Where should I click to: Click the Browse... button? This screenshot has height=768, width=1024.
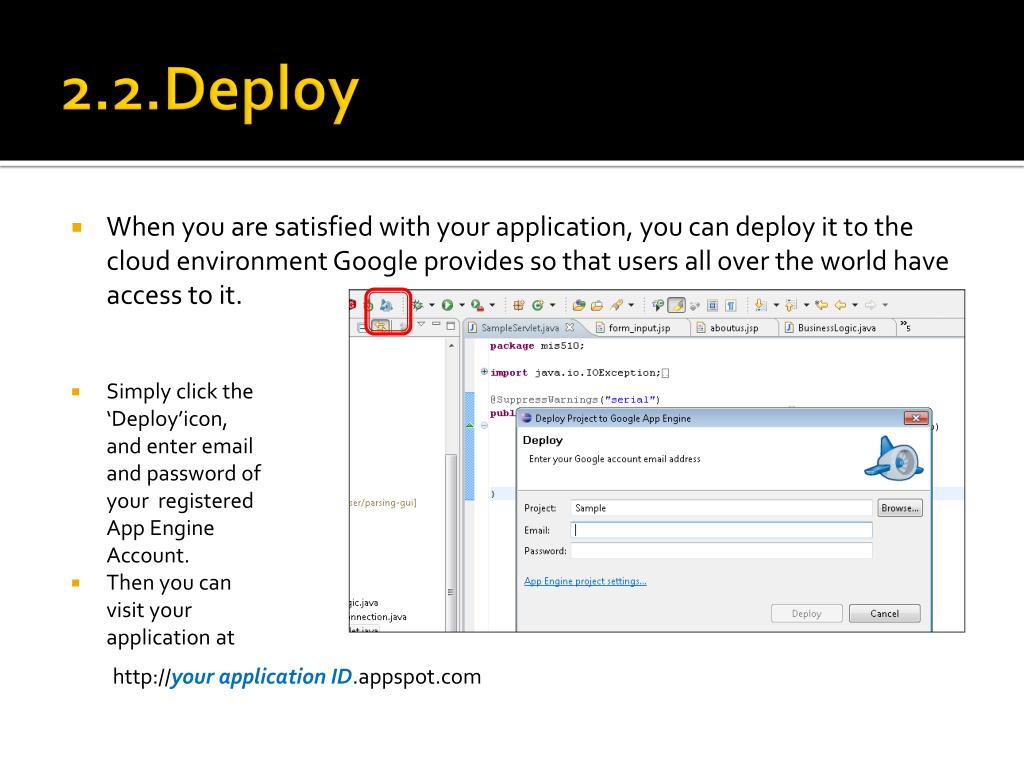[900, 508]
